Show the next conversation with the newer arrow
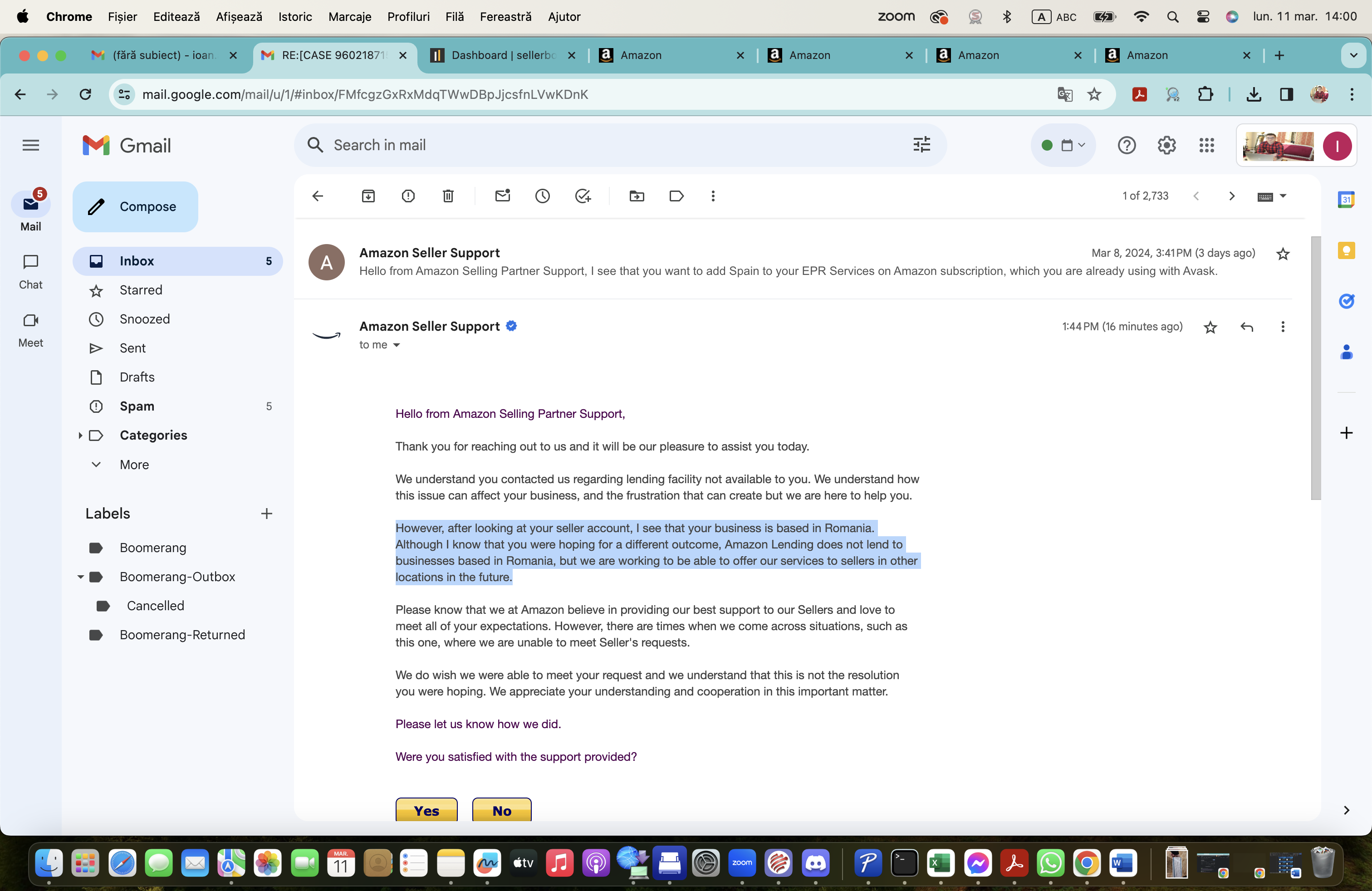Viewport: 1372px width, 891px height. (x=1232, y=196)
